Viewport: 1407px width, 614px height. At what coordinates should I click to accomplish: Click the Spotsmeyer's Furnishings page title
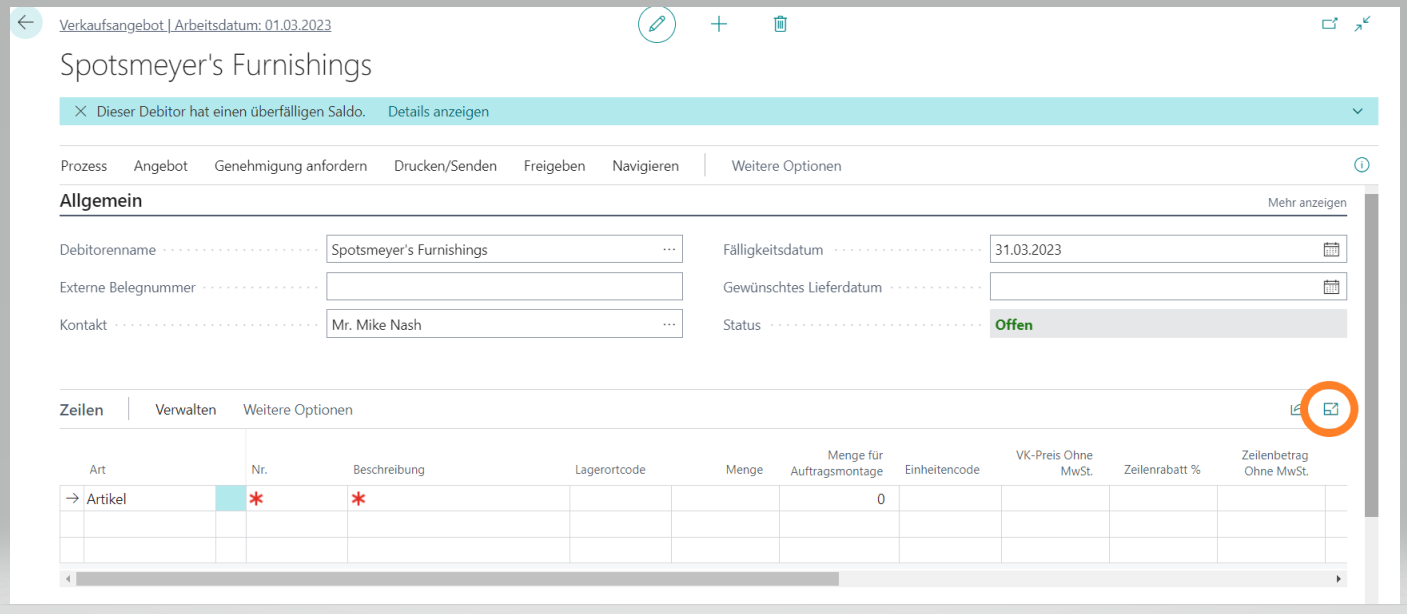click(x=216, y=65)
